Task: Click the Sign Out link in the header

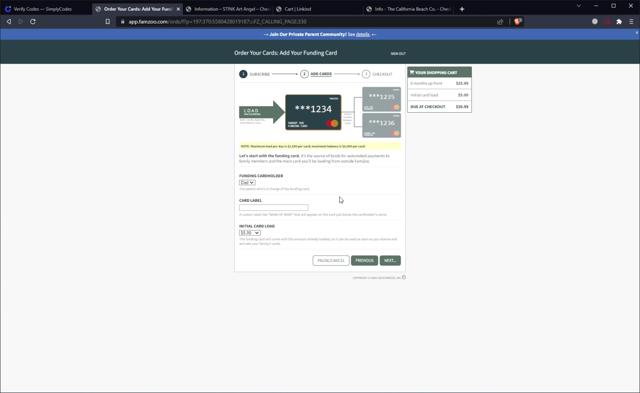Action: click(x=398, y=53)
